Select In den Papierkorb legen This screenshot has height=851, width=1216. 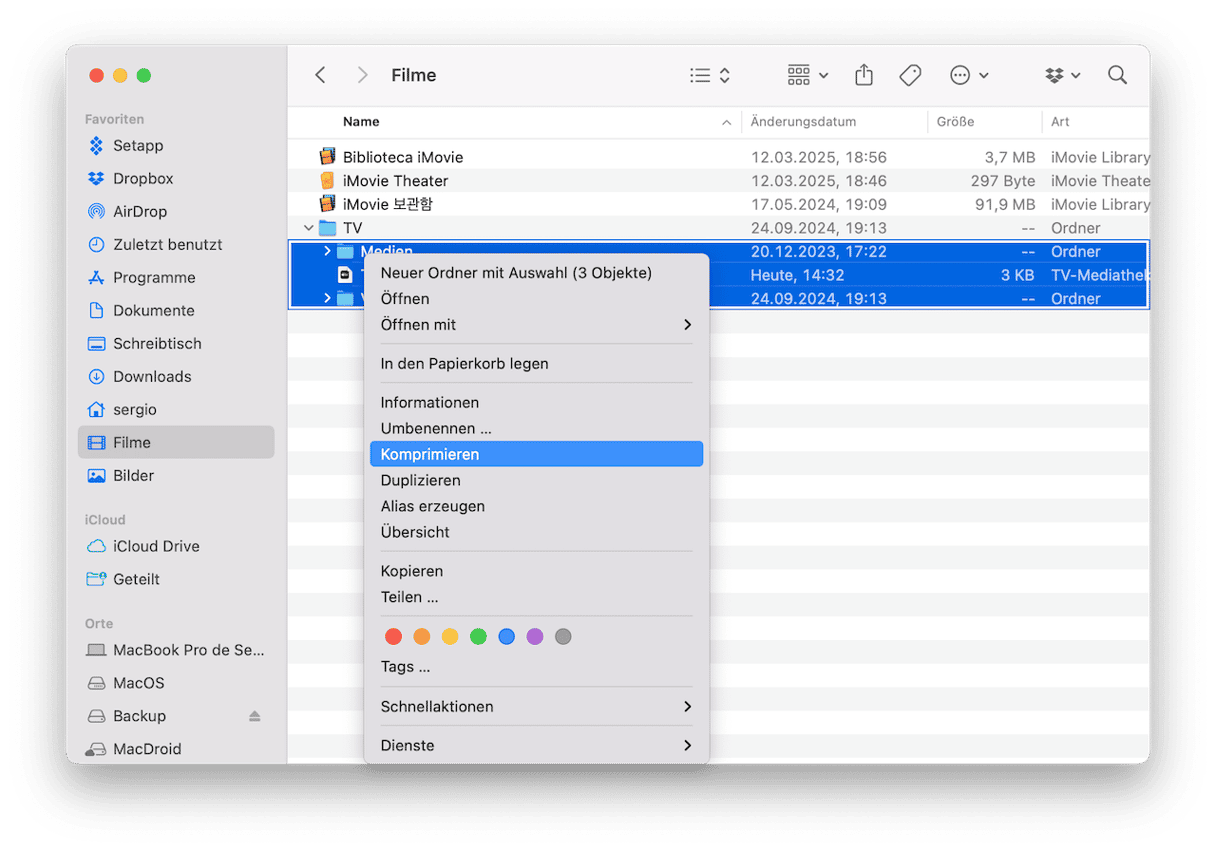(x=464, y=364)
